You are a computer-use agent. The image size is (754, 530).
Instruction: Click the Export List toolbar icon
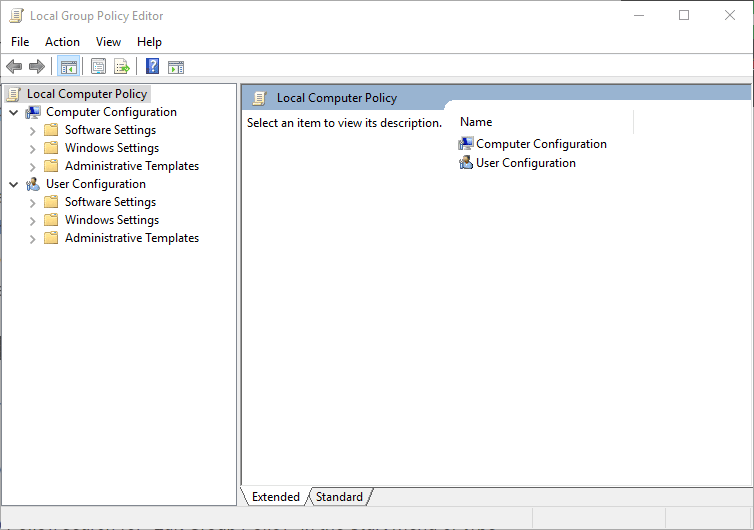(x=122, y=66)
